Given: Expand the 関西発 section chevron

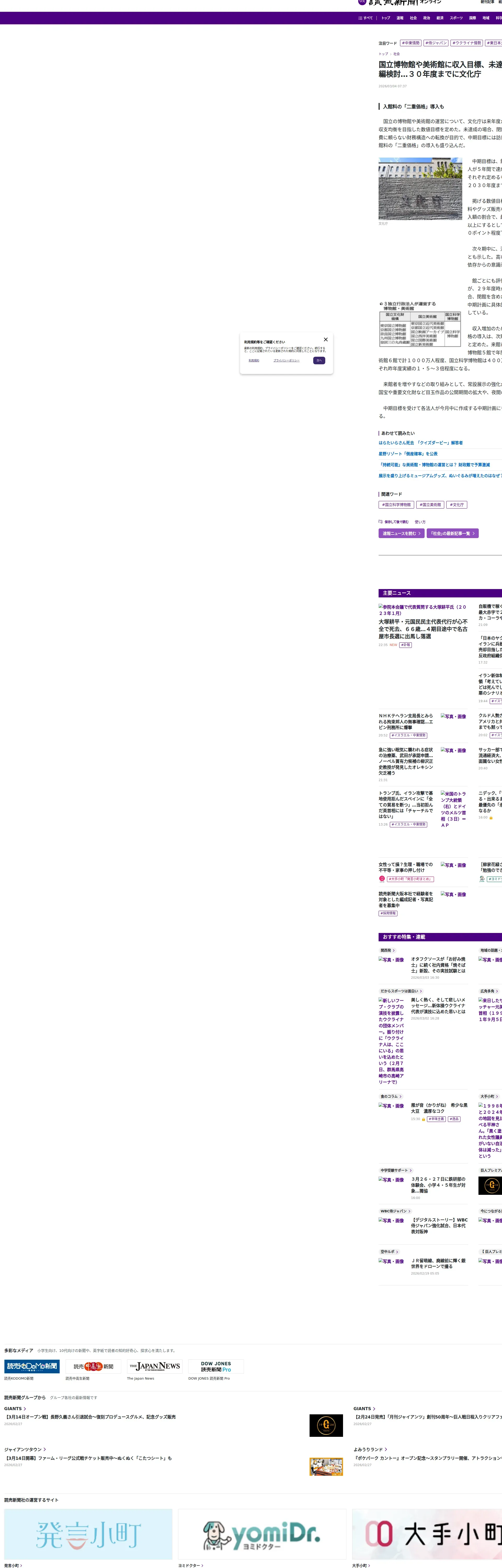Looking at the screenshot, I should pos(393,950).
